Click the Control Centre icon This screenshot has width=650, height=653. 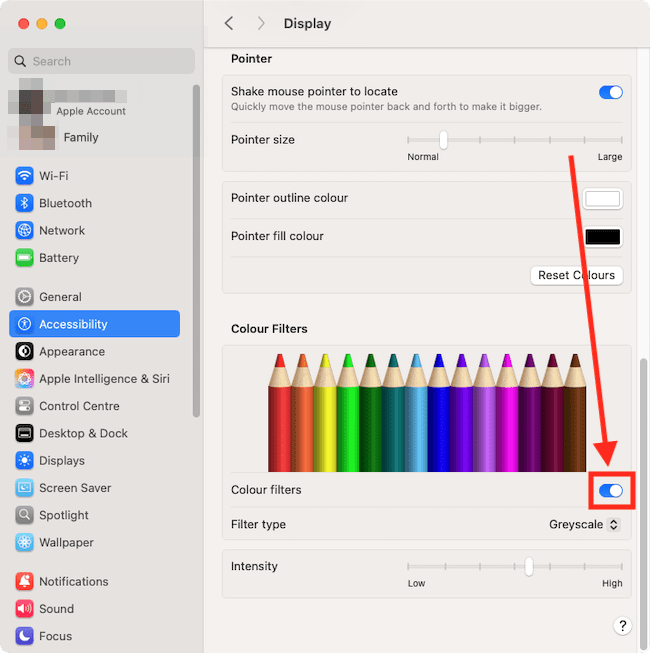click(25, 406)
